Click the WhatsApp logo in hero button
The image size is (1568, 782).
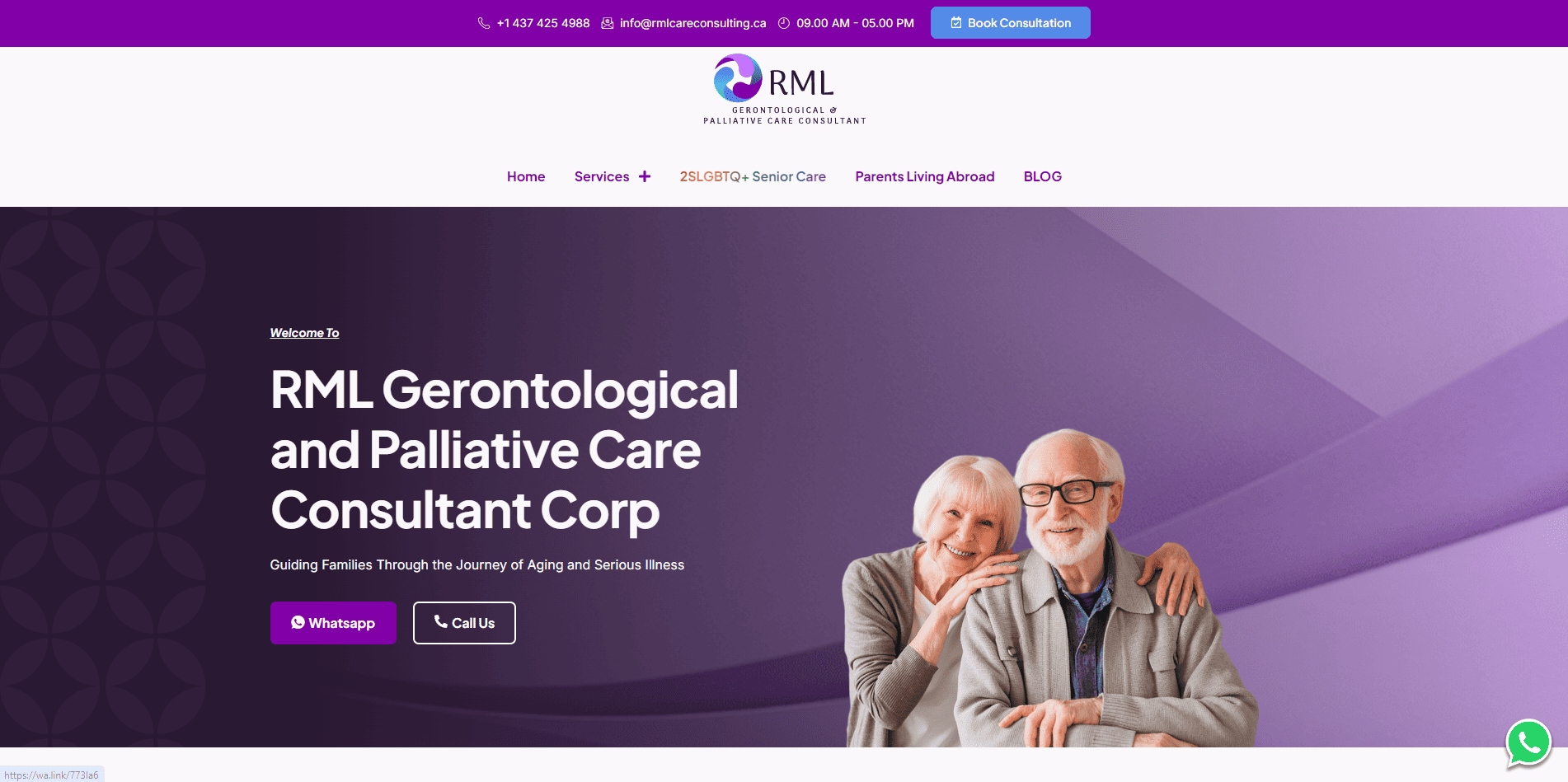(x=298, y=623)
